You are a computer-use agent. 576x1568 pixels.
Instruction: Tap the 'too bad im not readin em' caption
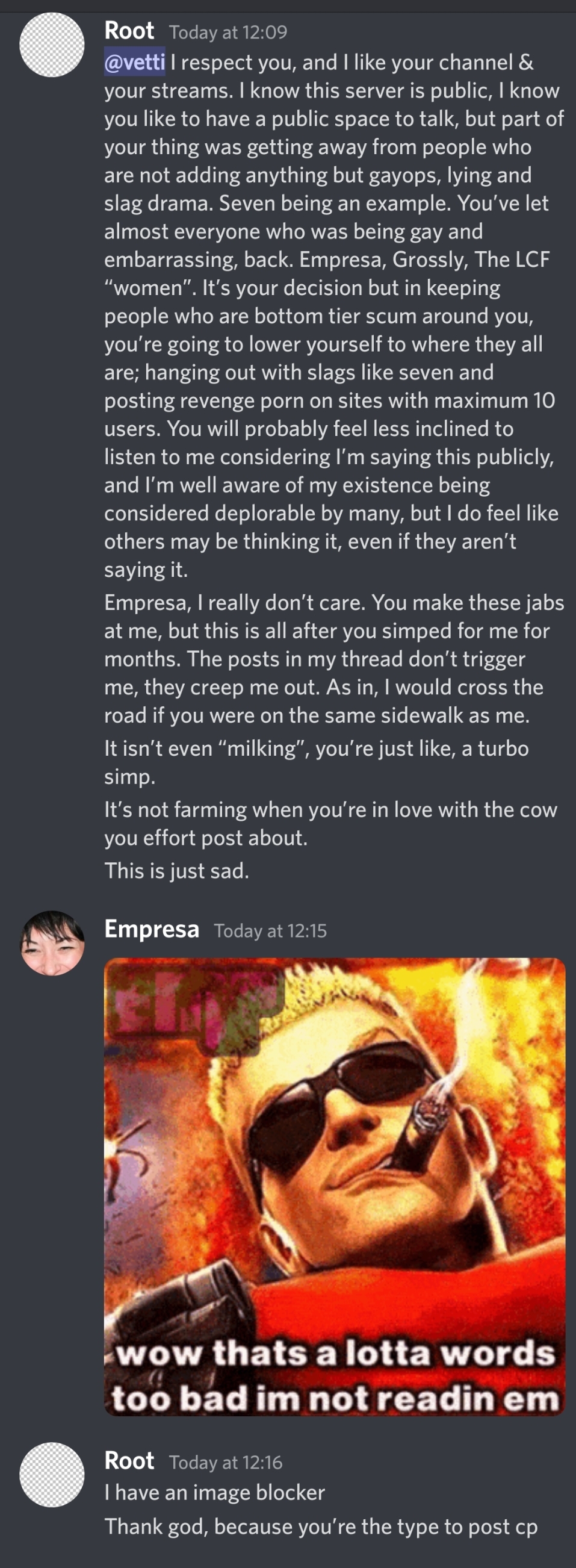point(335,1398)
